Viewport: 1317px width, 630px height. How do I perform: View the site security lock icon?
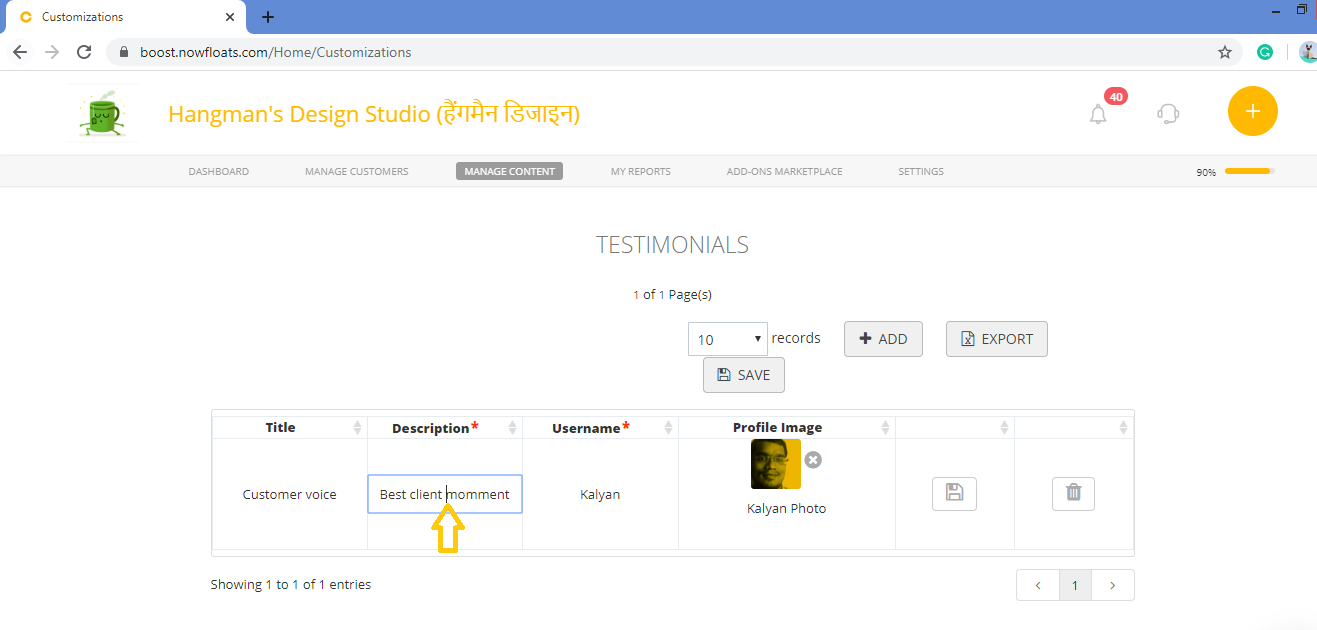(125, 52)
